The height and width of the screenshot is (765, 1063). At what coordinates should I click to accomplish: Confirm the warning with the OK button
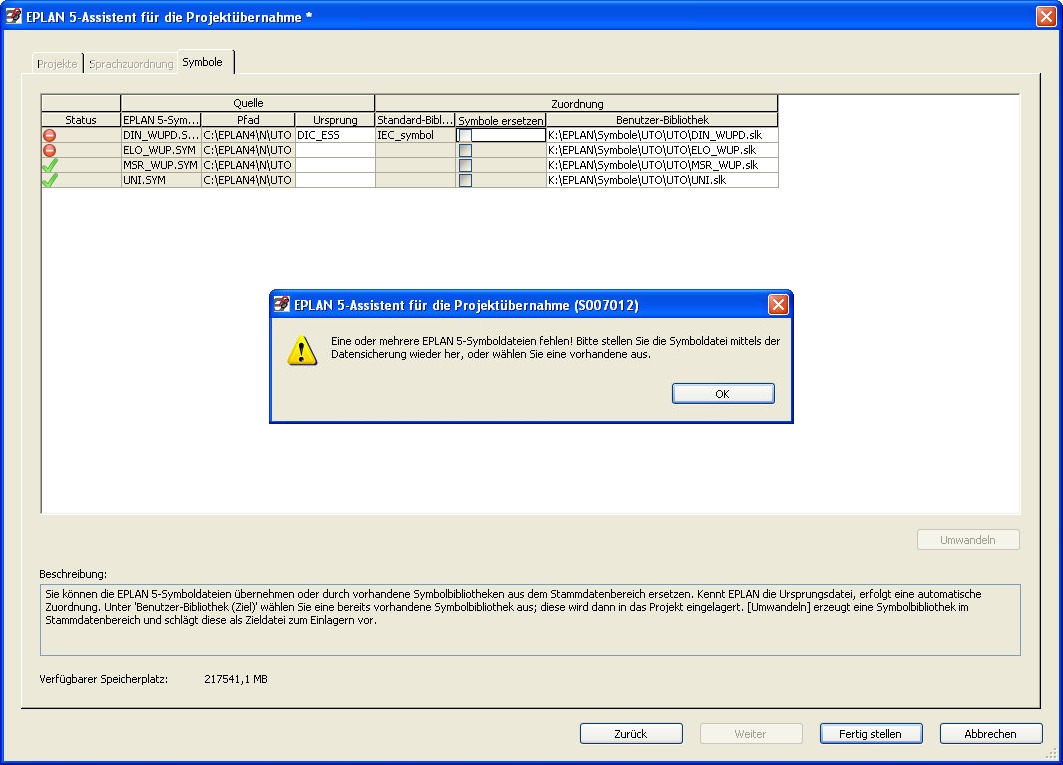tap(723, 393)
